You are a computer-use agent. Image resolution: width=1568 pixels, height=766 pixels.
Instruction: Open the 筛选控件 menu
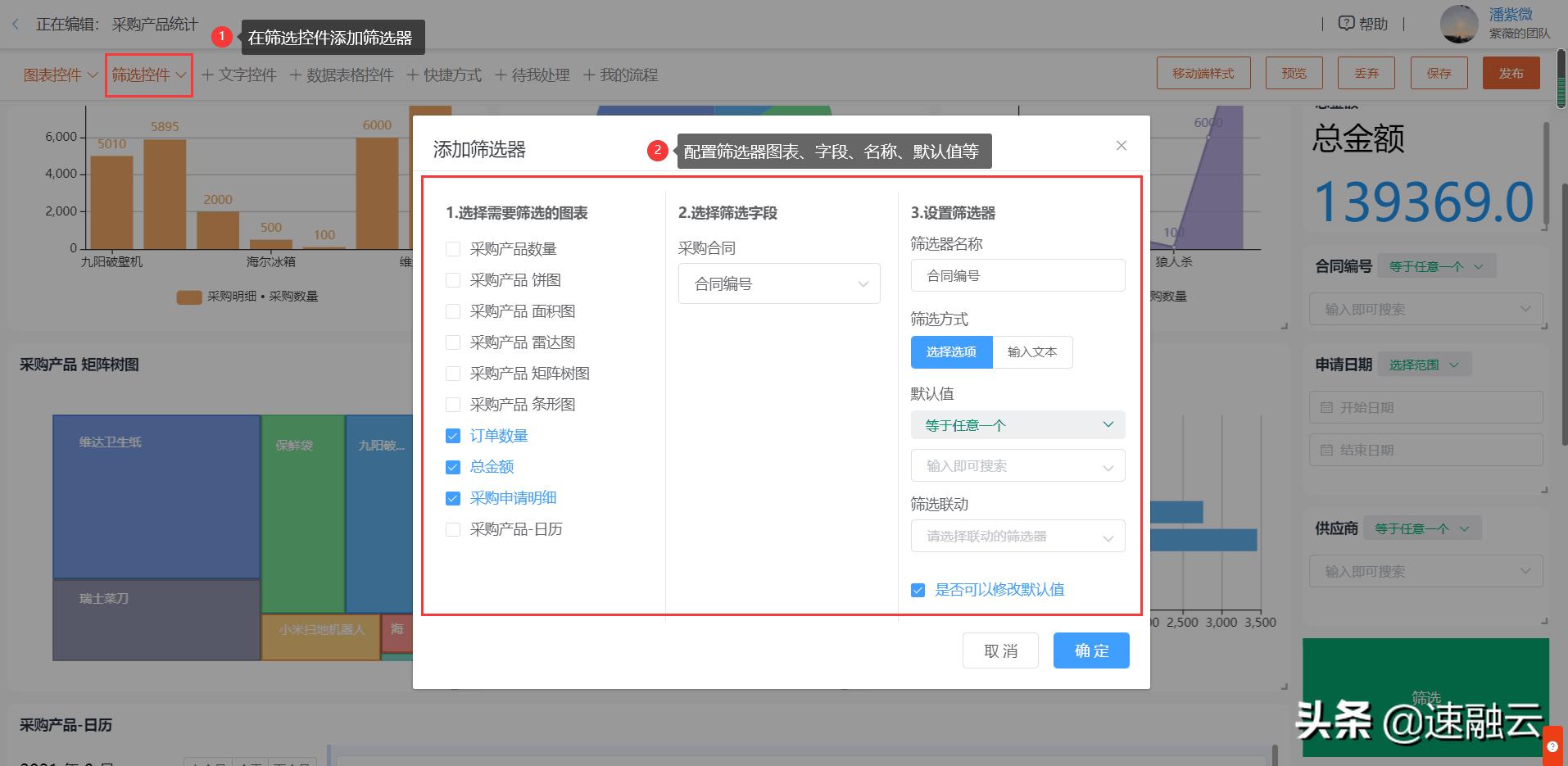click(147, 74)
